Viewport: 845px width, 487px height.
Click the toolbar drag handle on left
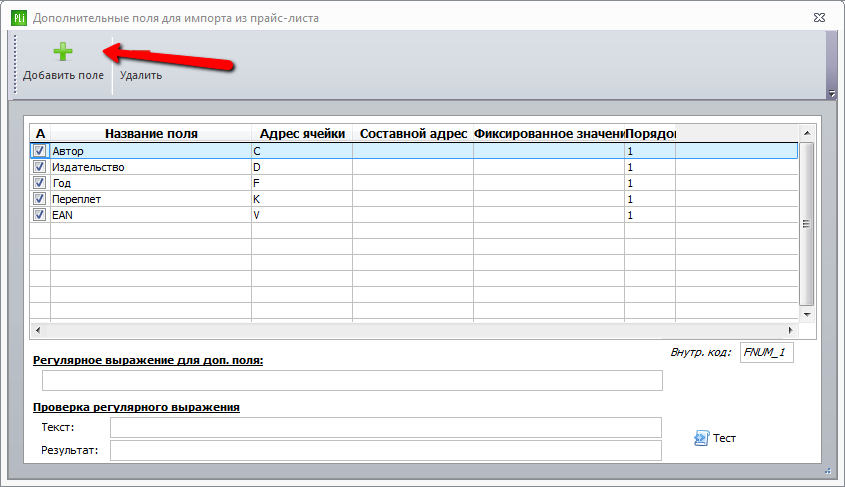tap(15, 65)
